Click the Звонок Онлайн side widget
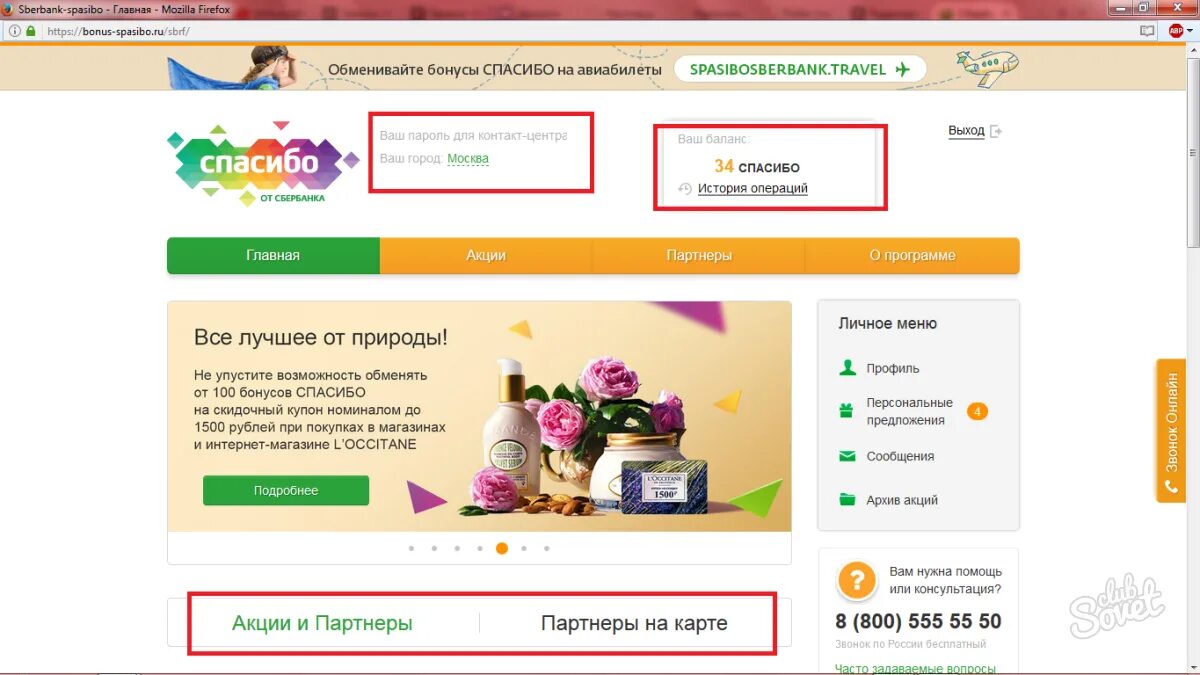 [x=1171, y=430]
